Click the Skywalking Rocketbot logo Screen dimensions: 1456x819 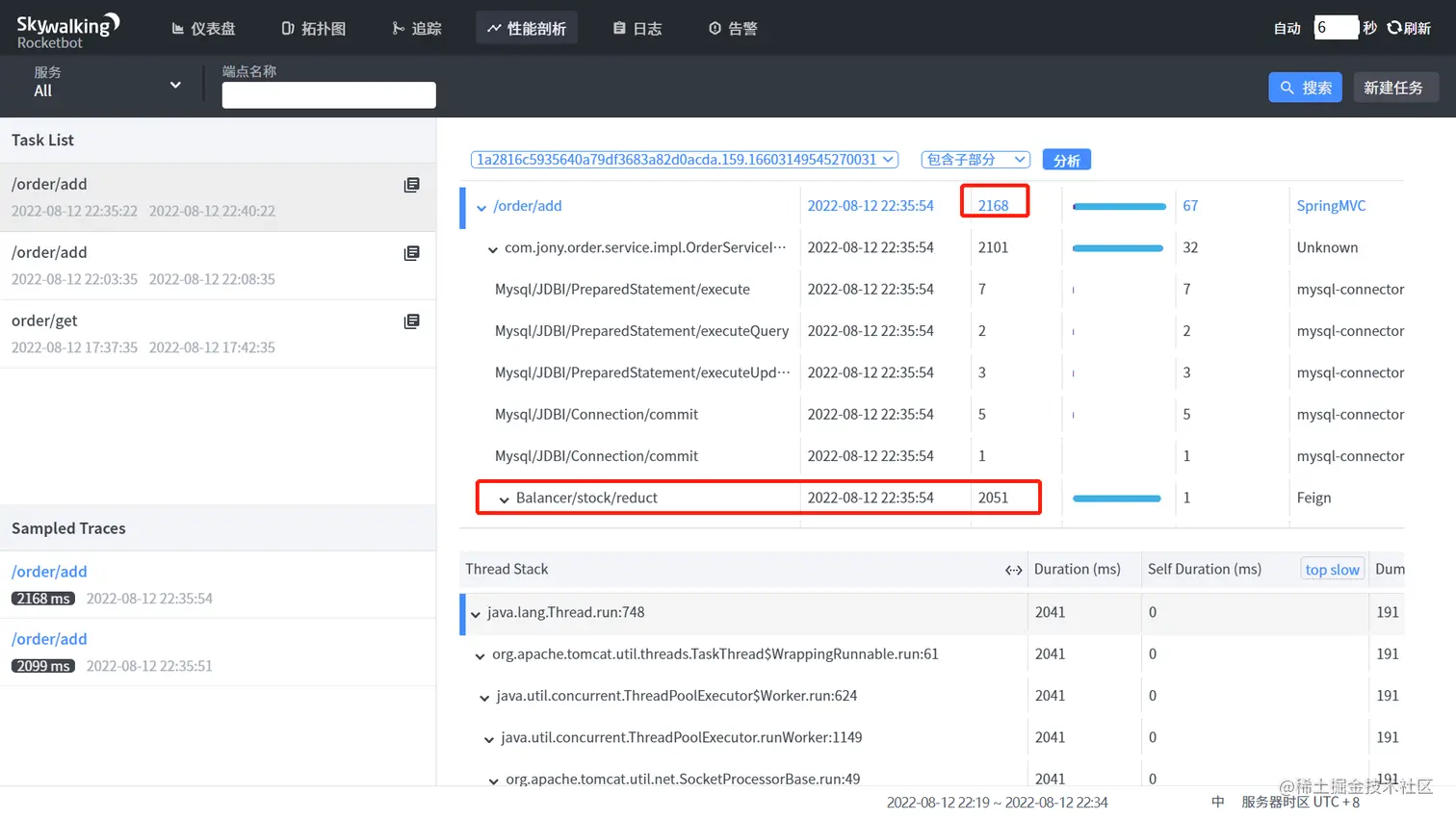67,30
